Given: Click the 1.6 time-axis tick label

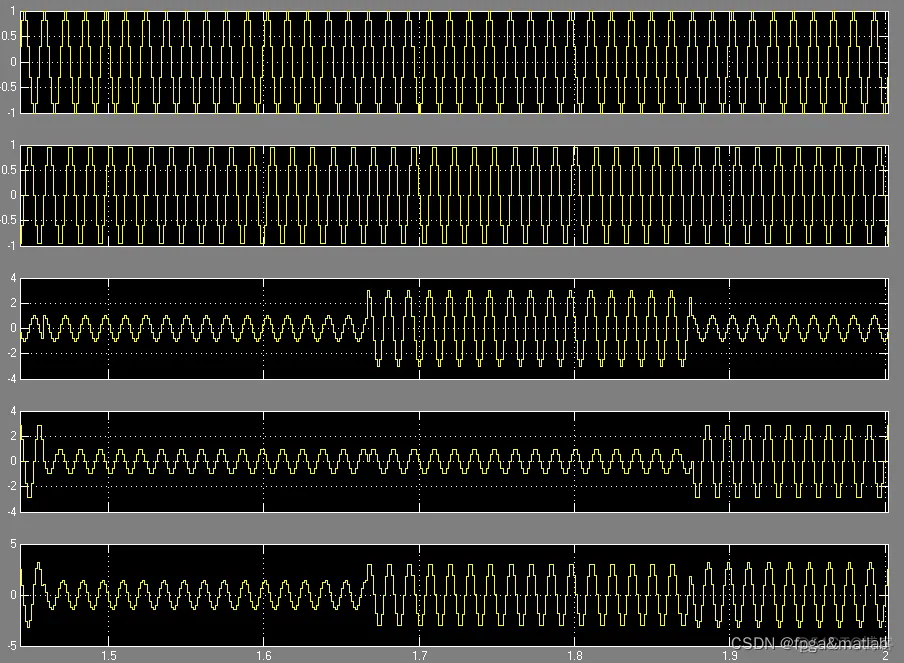Looking at the screenshot, I should pyautogui.click(x=263, y=656).
